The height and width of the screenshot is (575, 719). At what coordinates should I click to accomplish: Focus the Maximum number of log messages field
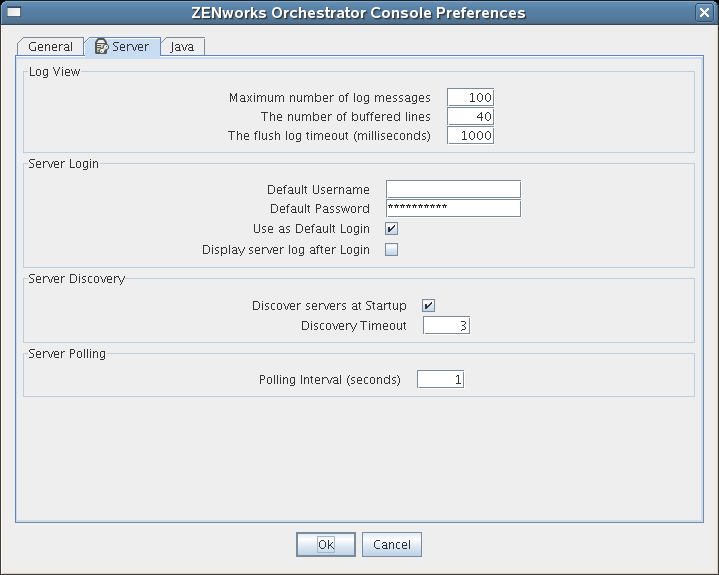(470, 98)
